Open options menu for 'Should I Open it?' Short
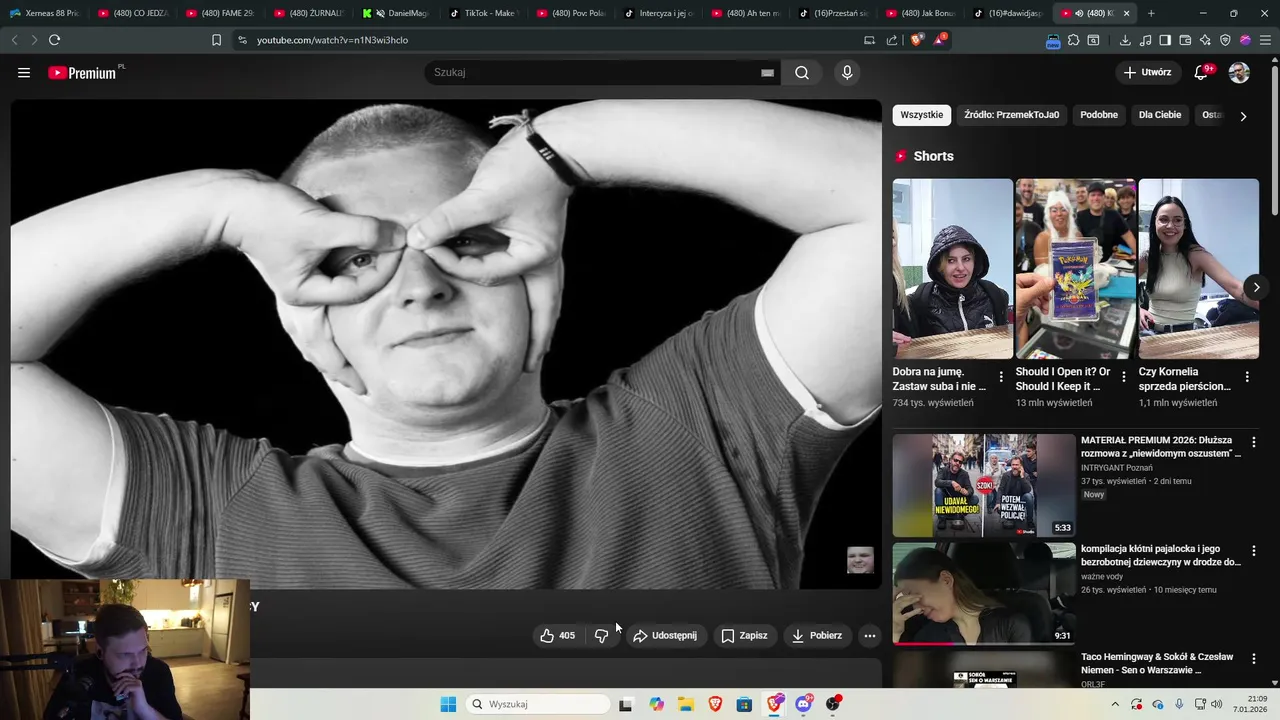This screenshot has height=720, width=1280. point(1124,377)
